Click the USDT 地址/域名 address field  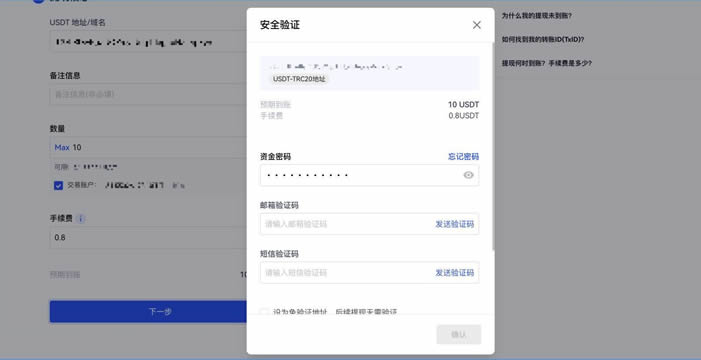coord(148,42)
